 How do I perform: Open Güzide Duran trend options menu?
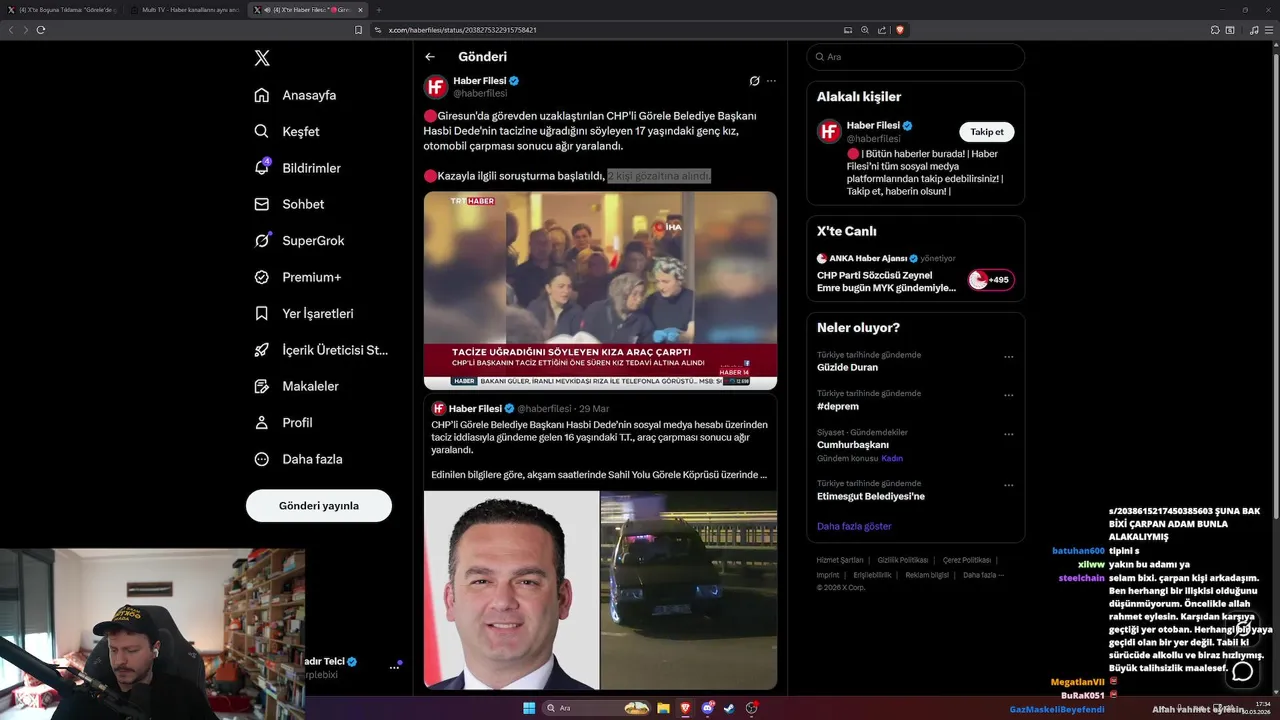tap(1008, 357)
